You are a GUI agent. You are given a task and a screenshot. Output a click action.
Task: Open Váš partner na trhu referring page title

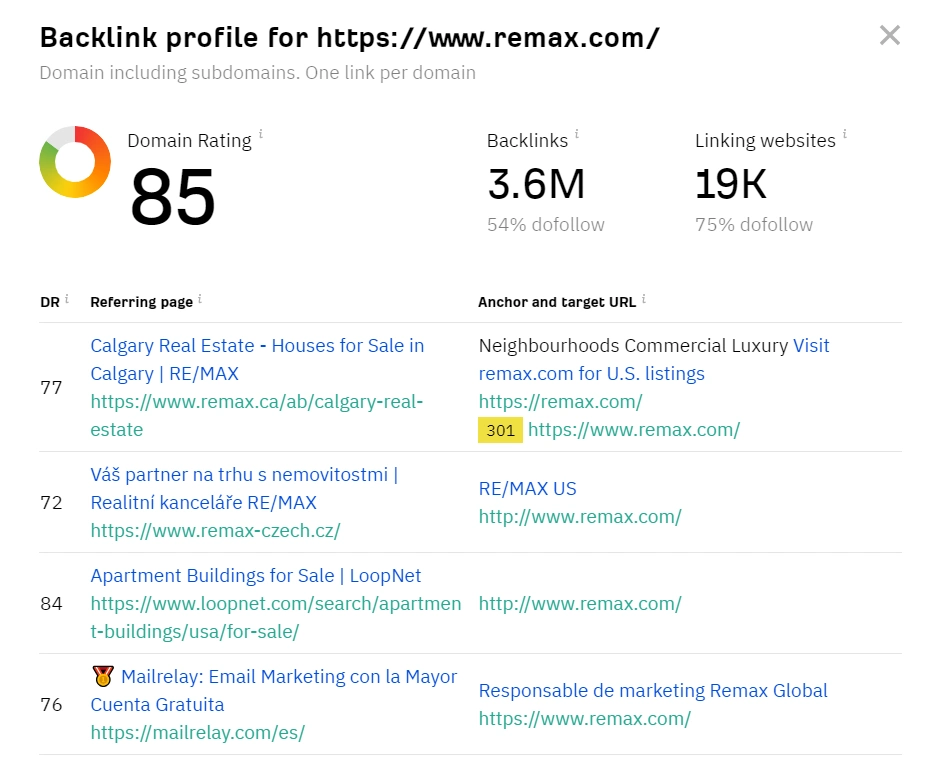(244, 488)
